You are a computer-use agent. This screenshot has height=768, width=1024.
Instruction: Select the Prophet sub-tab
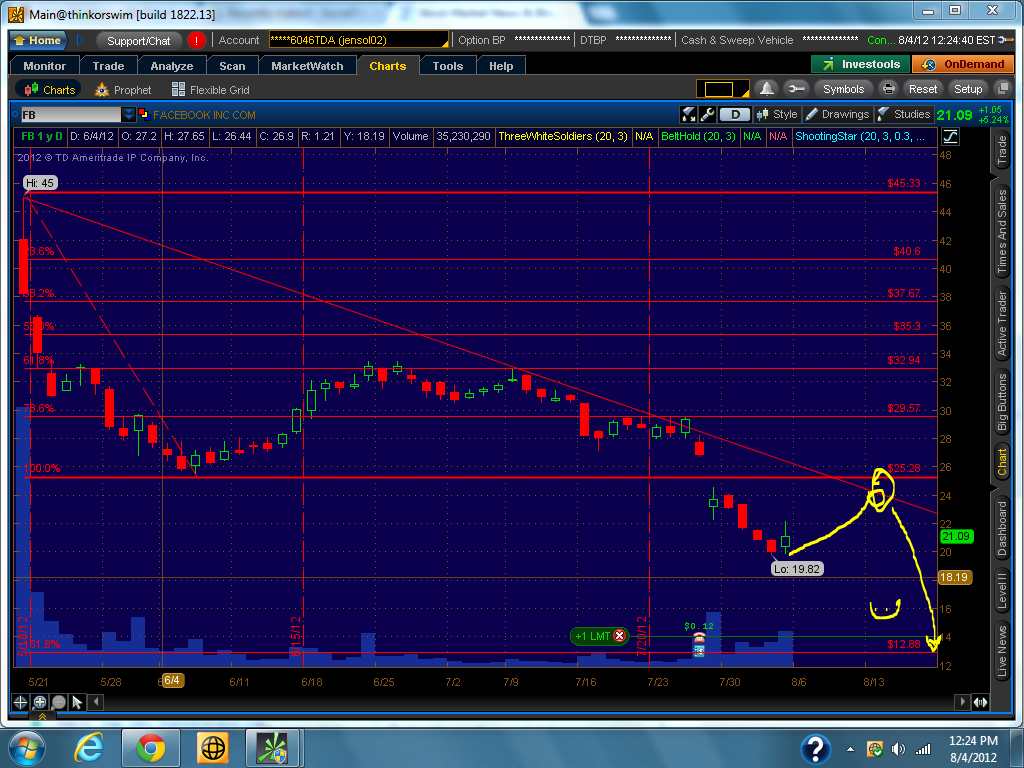(123, 89)
